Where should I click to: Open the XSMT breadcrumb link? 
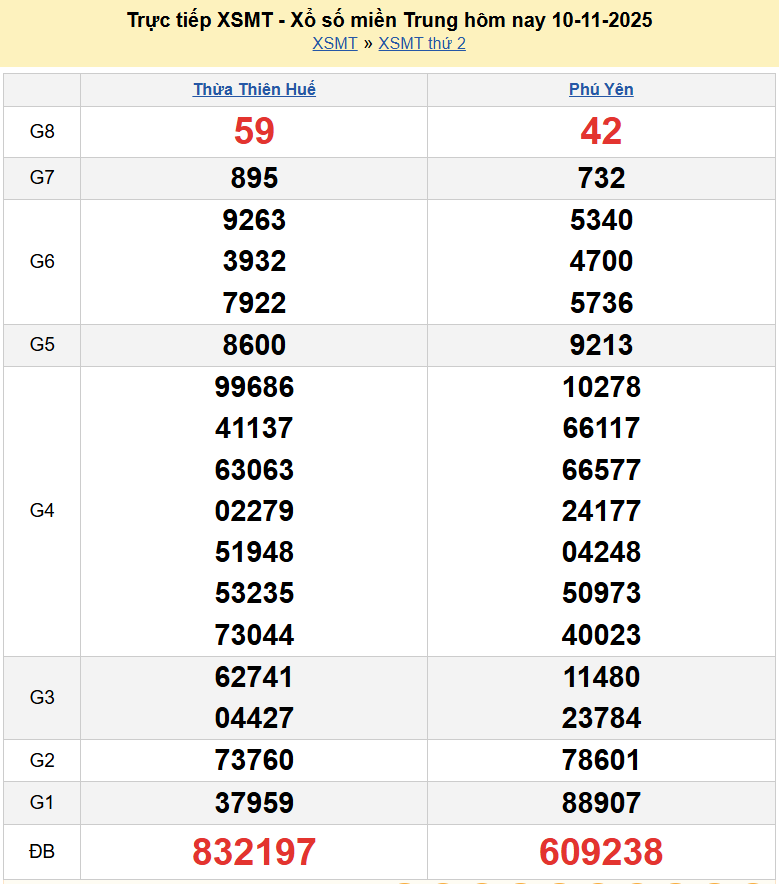(x=334, y=43)
